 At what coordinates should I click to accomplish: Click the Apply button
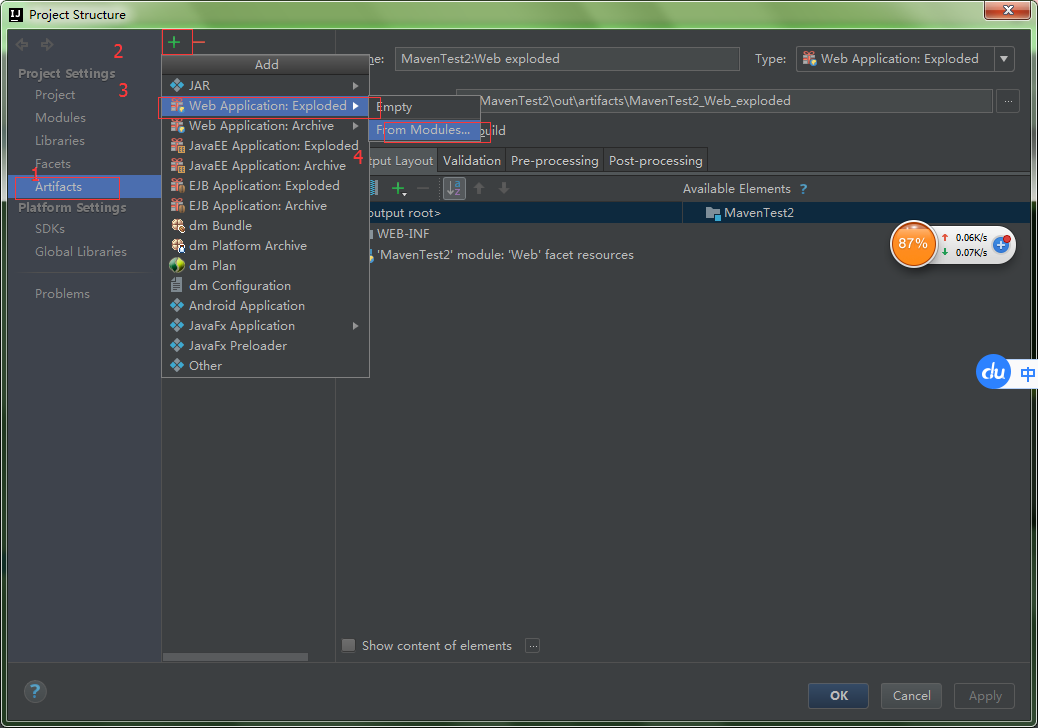[x=984, y=696]
